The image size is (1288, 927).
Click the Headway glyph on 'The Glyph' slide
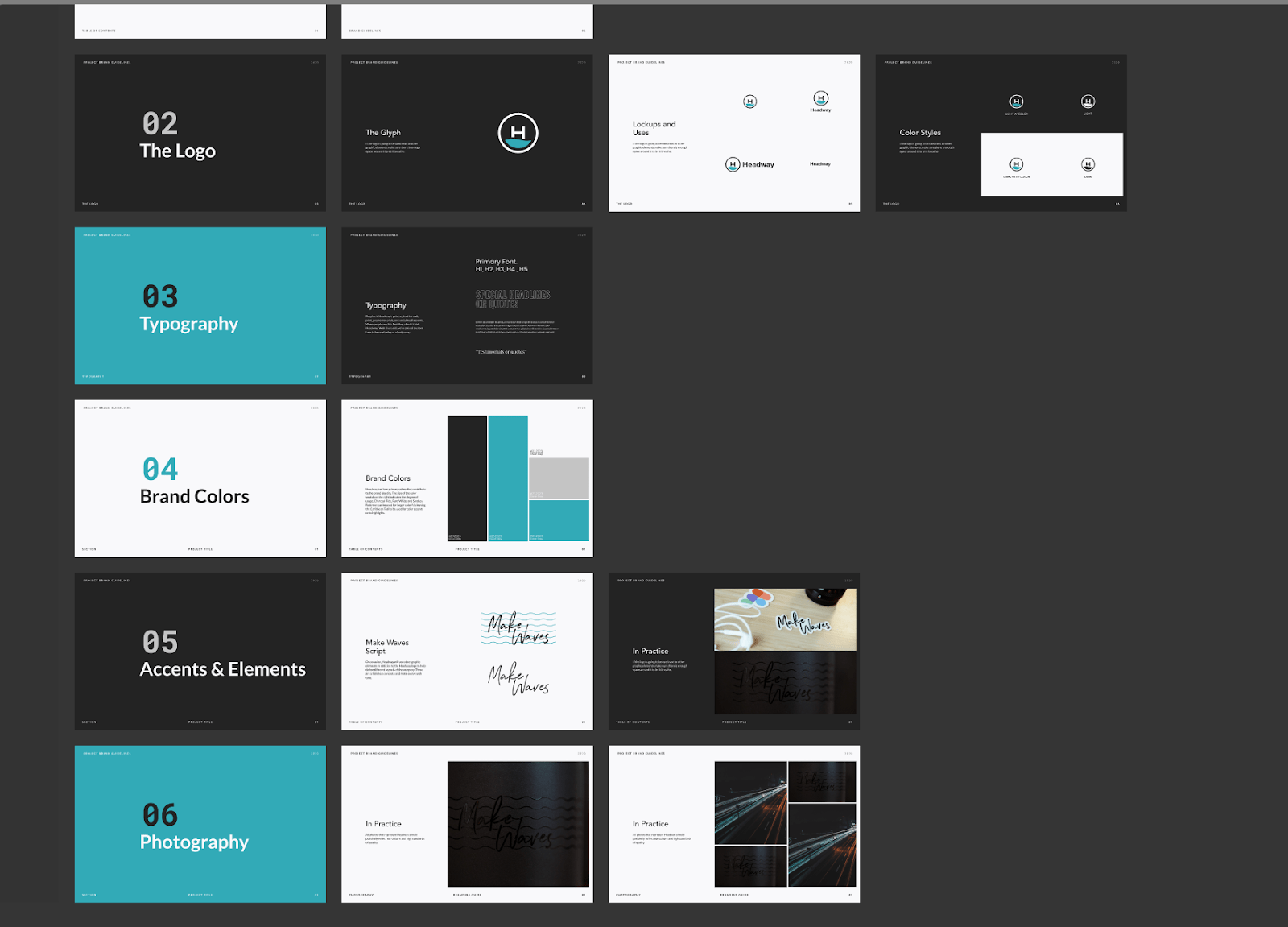coord(516,134)
